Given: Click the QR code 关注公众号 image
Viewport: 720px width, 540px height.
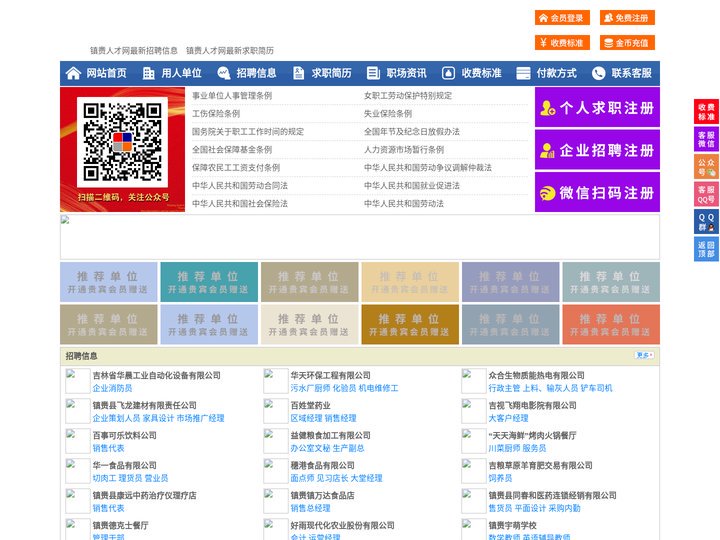Looking at the screenshot, I should 123,149.
